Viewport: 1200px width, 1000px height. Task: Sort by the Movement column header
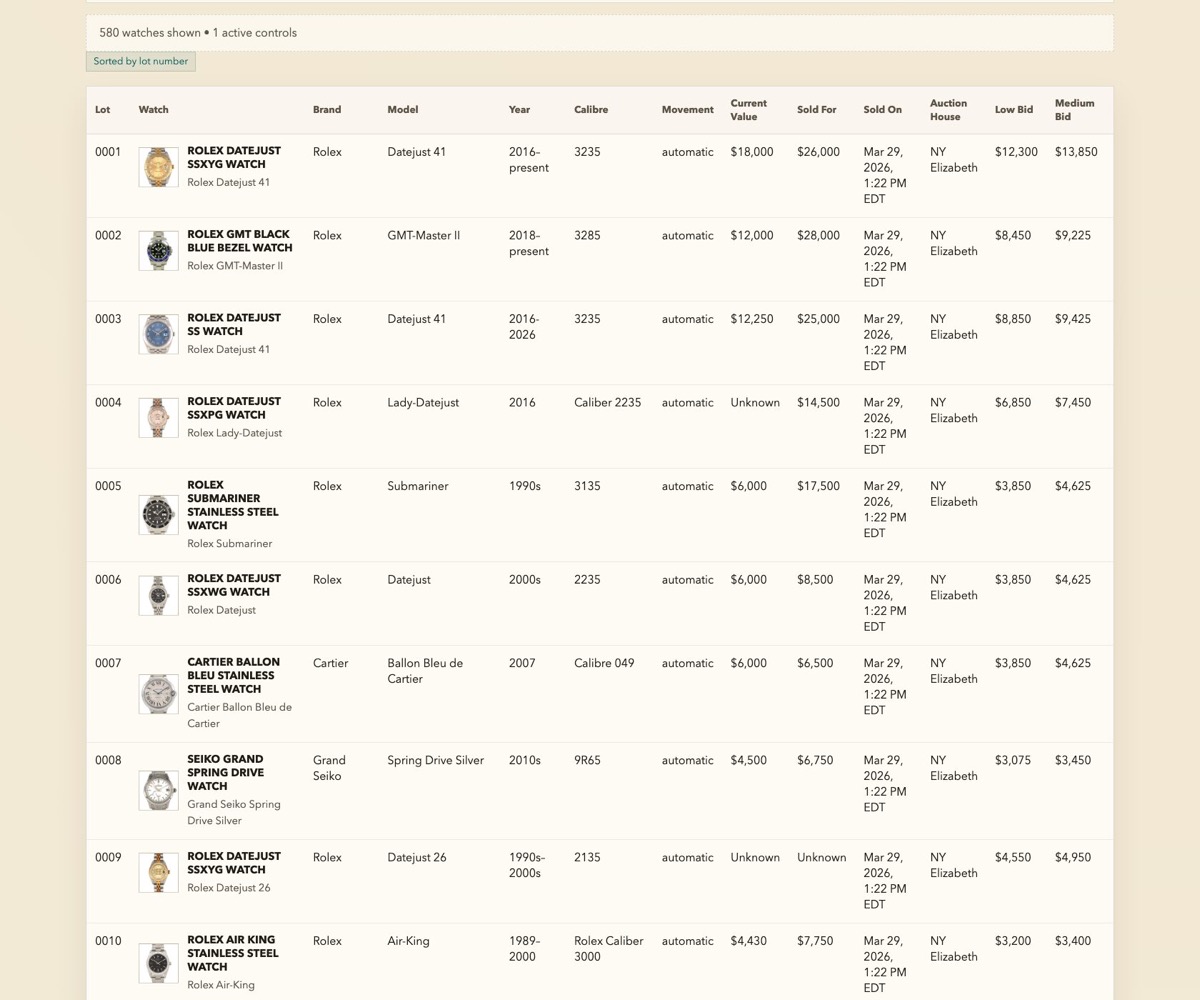(x=687, y=110)
